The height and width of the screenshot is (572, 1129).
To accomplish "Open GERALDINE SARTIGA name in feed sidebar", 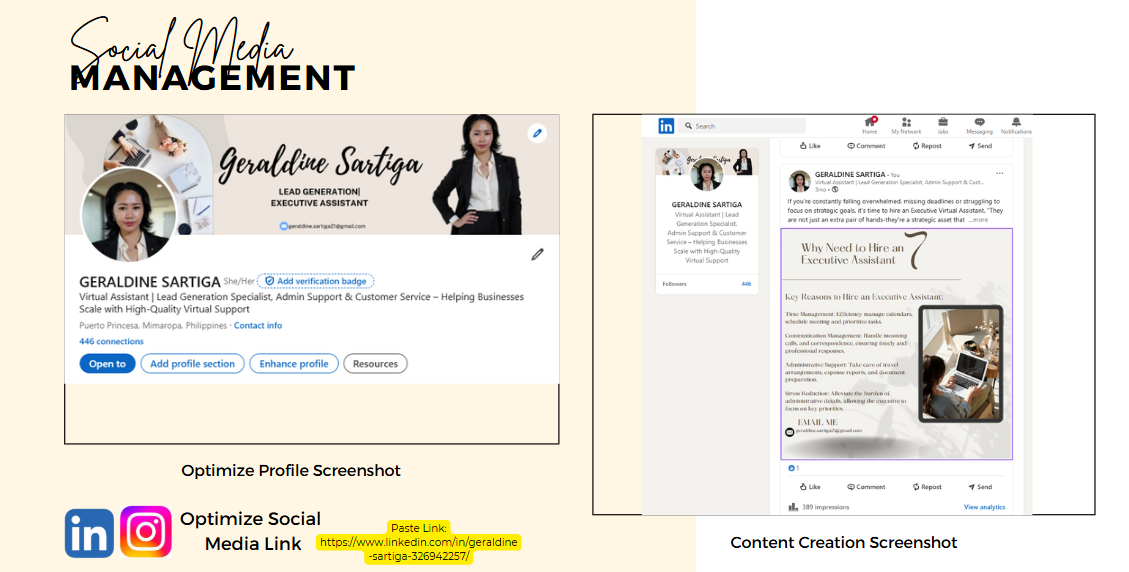I will point(706,205).
